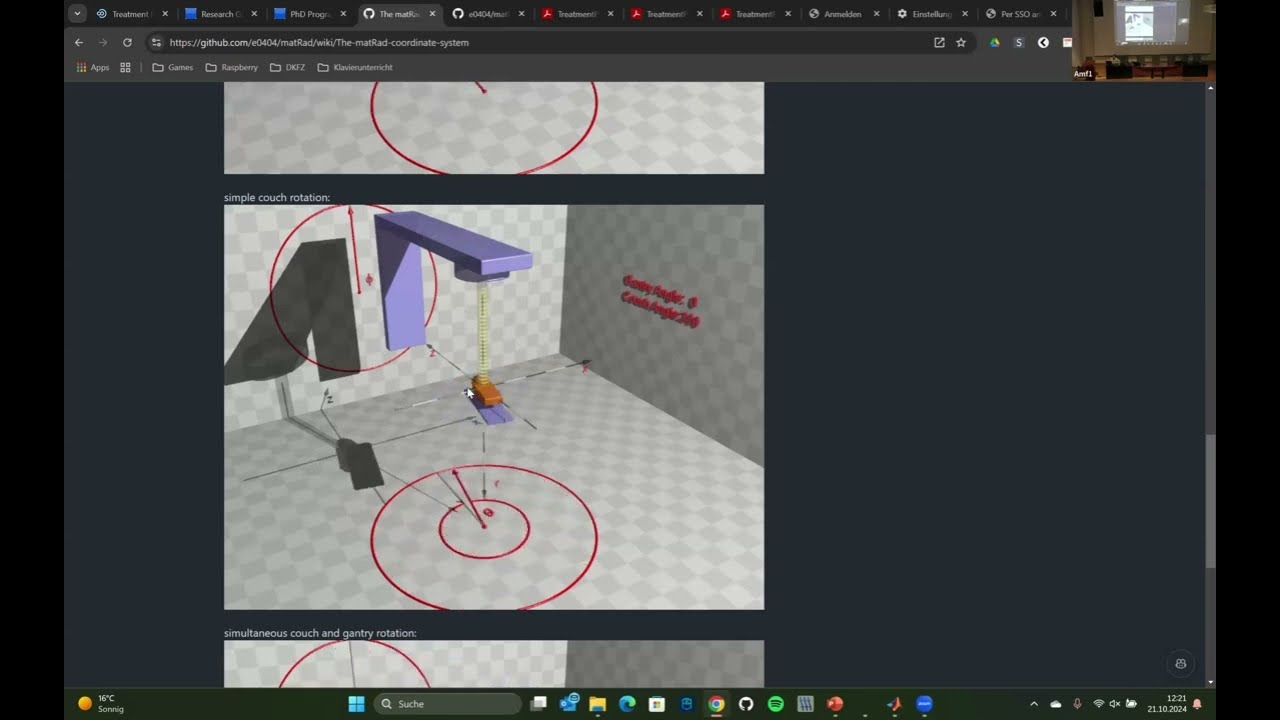Click the microphone icon in system tray
The width and height of the screenshot is (1280, 720).
1077,704
